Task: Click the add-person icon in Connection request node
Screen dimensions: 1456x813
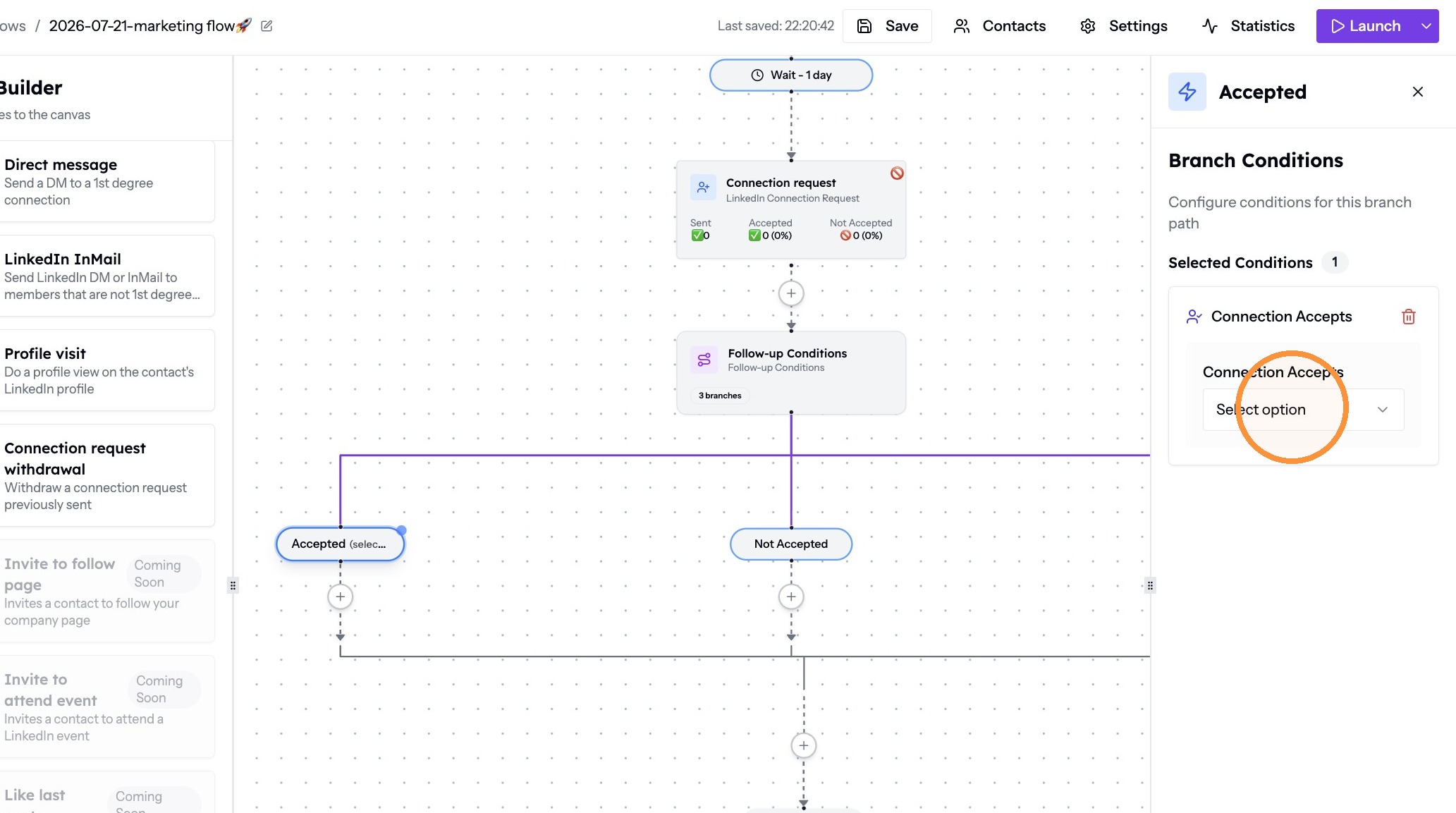Action: [703, 188]
